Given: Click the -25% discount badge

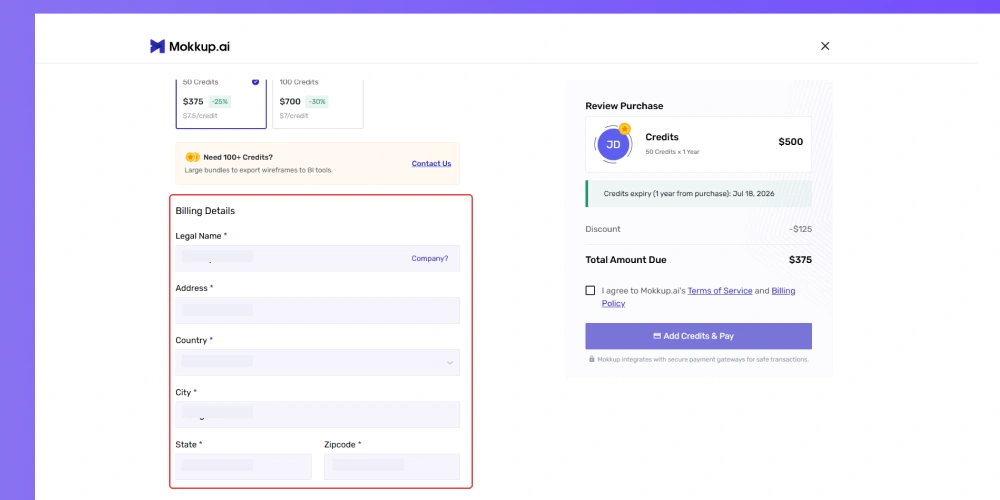Looking at the screenshot, I should (220, 101).
